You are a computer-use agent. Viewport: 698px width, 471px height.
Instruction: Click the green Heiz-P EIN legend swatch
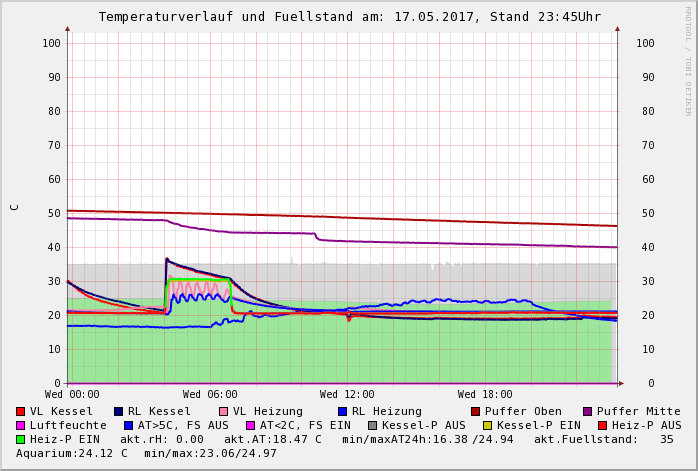pyautogui.click(x=21, y=440)
